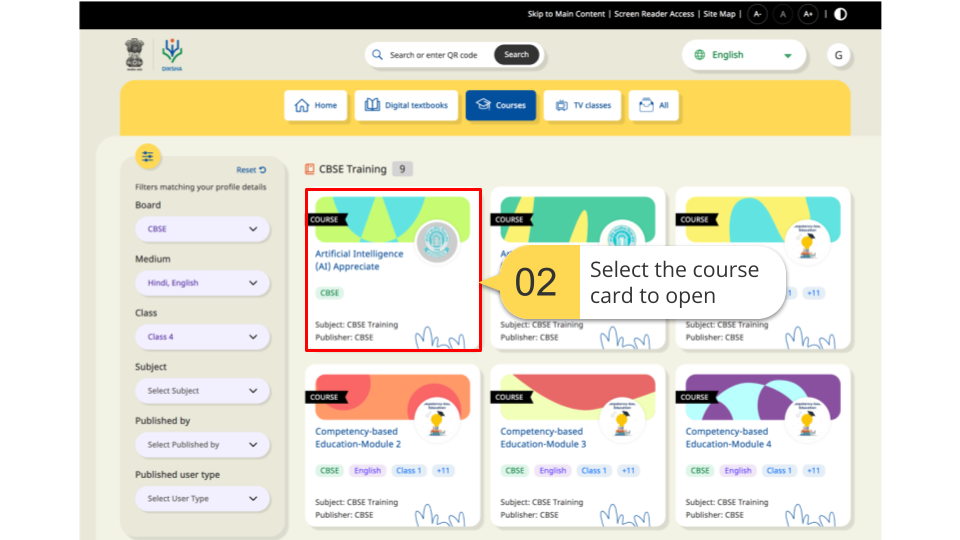Image resolution: width=960 pixels, height=540 pixels.
Task: Switch to TV classes tab
Action: [x=583, y=105]
